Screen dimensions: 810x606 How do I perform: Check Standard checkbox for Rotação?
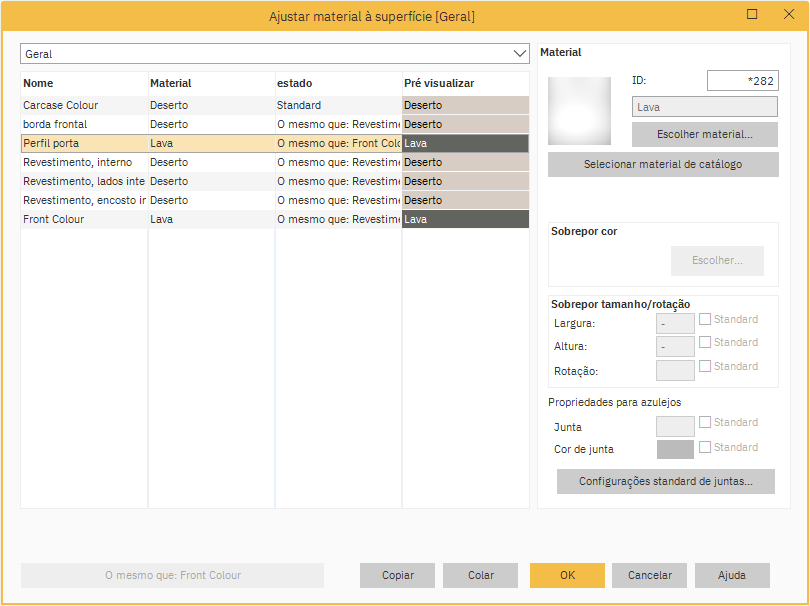click(x=705, y=367)
